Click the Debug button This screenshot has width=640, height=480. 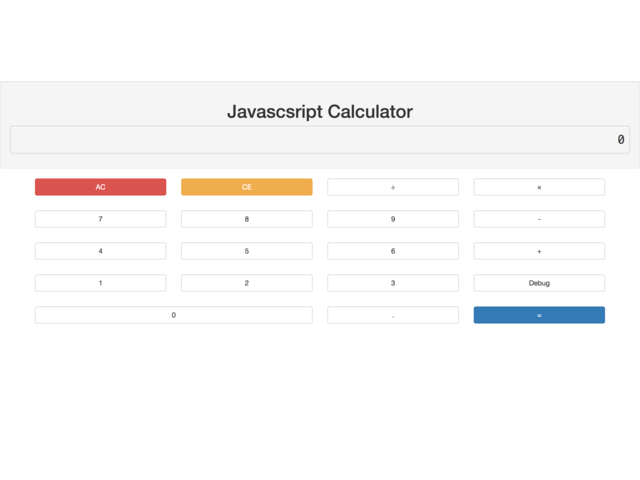(539, 283)
